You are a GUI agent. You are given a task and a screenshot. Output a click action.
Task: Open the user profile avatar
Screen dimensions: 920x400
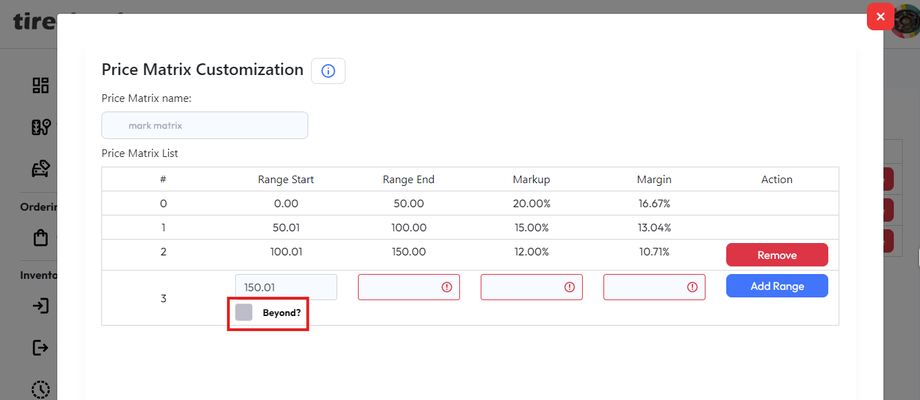[x=906, y=22]
